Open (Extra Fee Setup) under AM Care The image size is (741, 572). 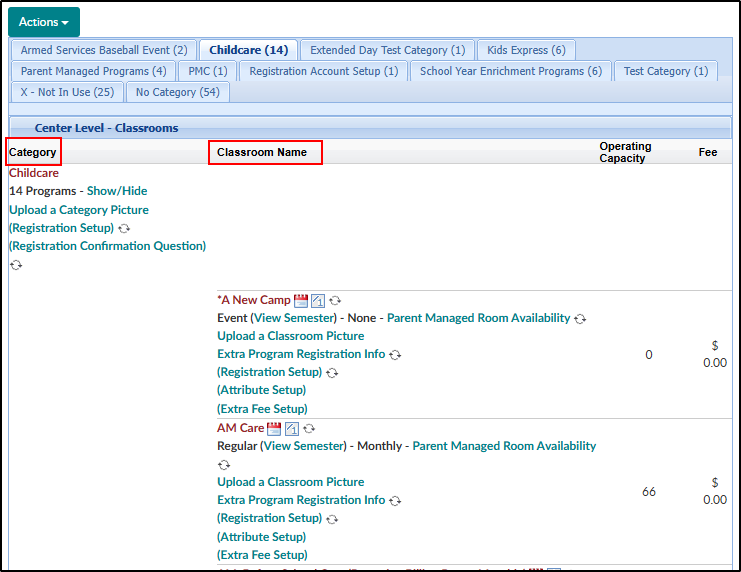click(262, 555)
